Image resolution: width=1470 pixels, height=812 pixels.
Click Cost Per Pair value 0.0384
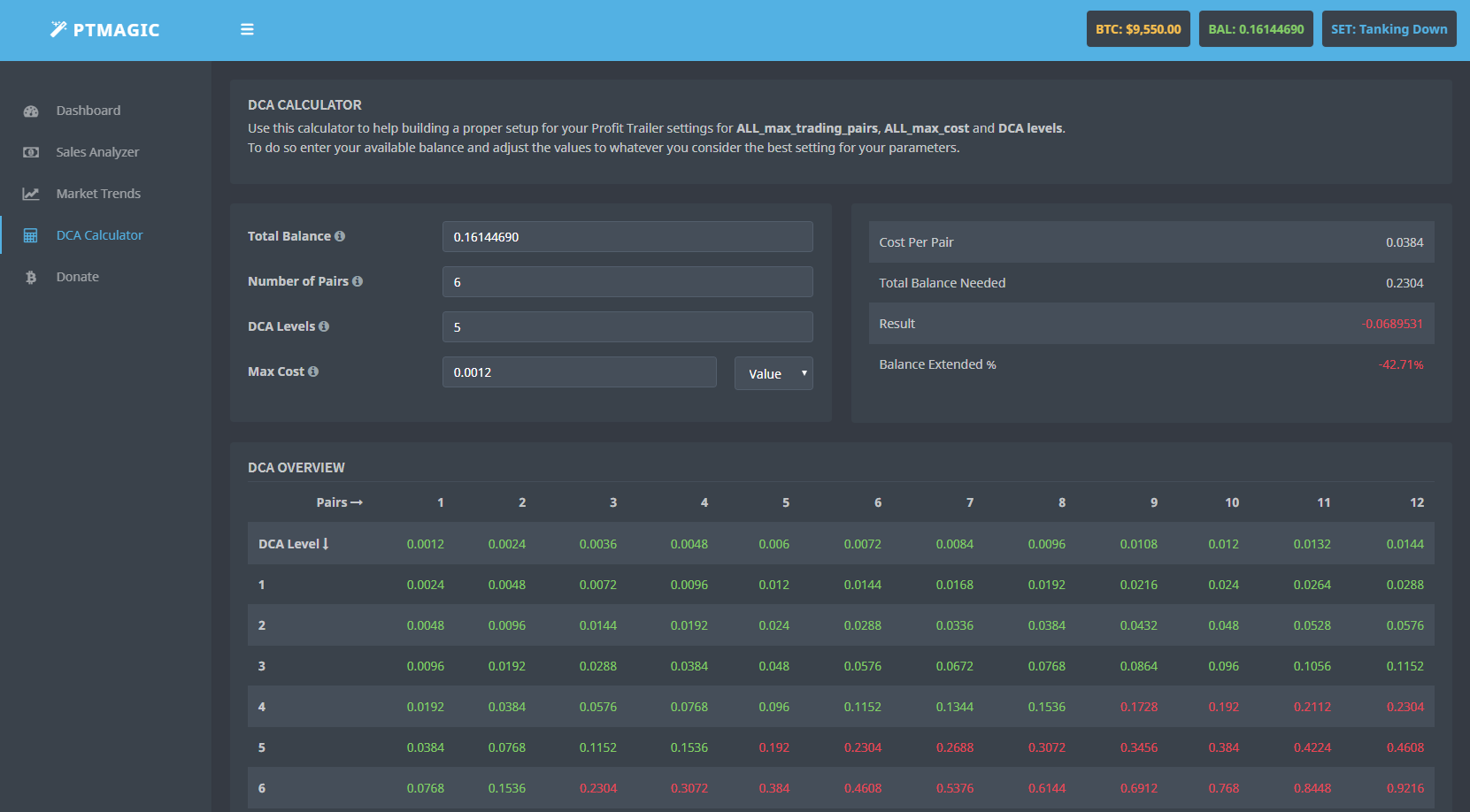pos(1405,242)
